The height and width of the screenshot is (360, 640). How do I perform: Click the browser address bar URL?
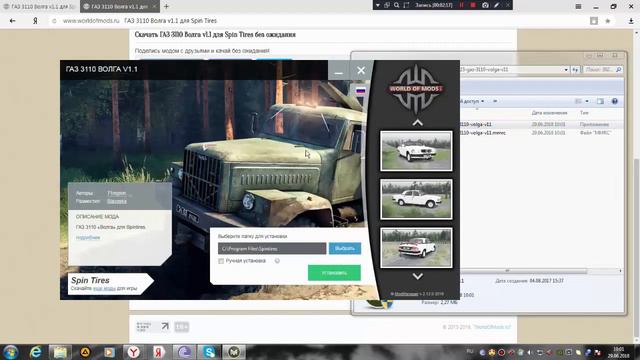pyautogui.click(x=91, y=21)
